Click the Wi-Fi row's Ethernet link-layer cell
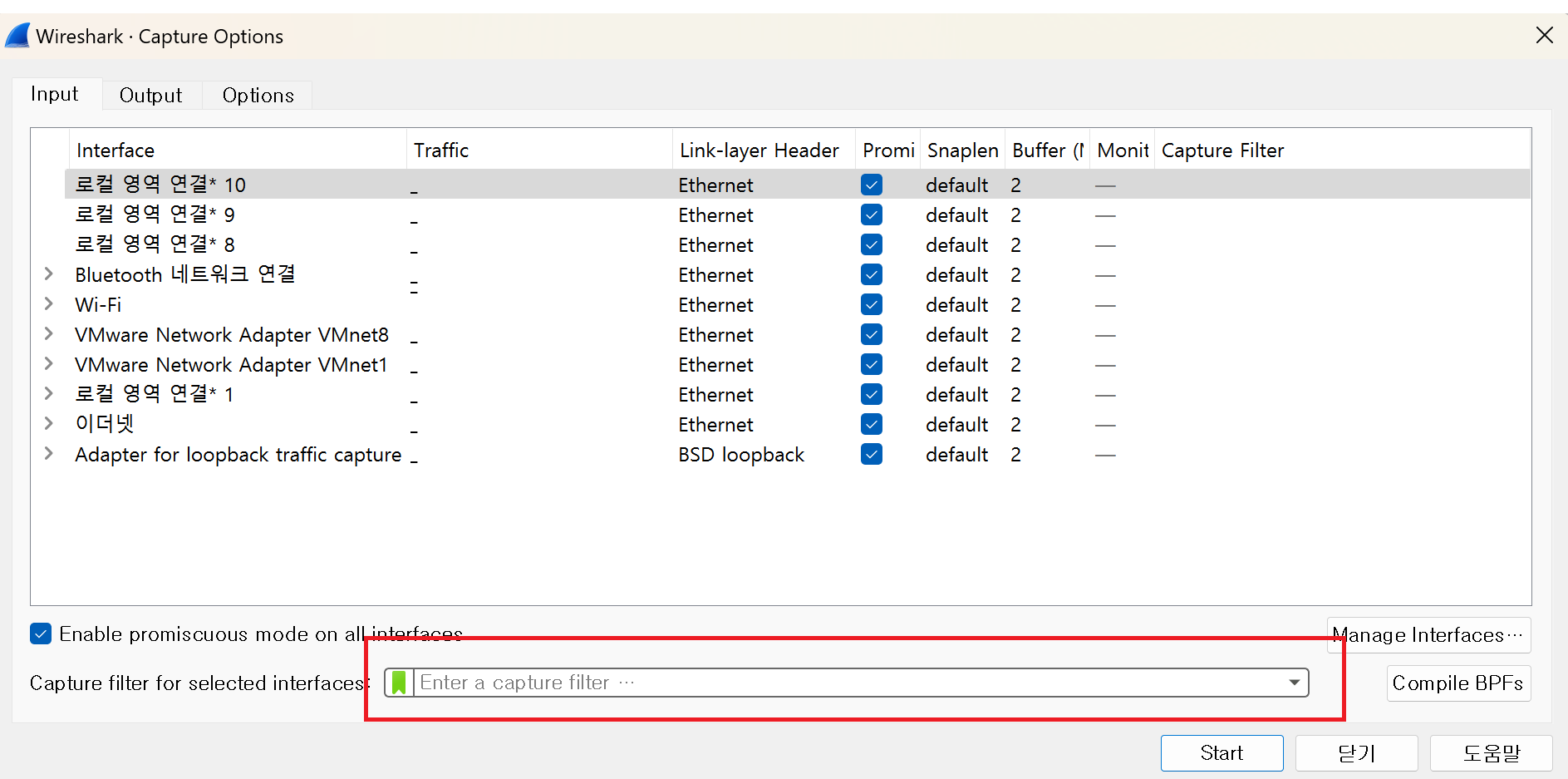1568x779 pixels. tap(715, 305)
